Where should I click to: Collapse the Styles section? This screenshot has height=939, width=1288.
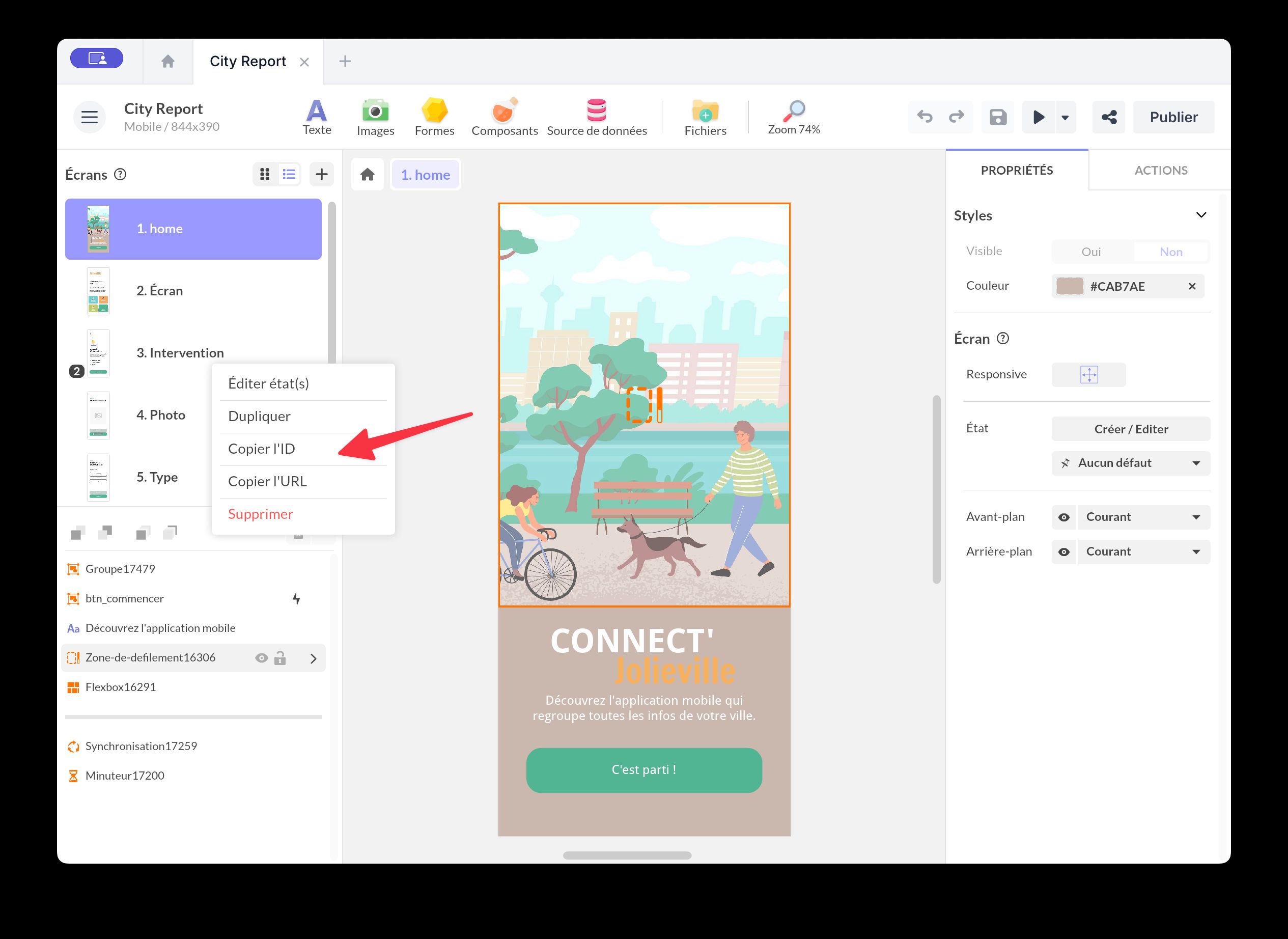1202,215
